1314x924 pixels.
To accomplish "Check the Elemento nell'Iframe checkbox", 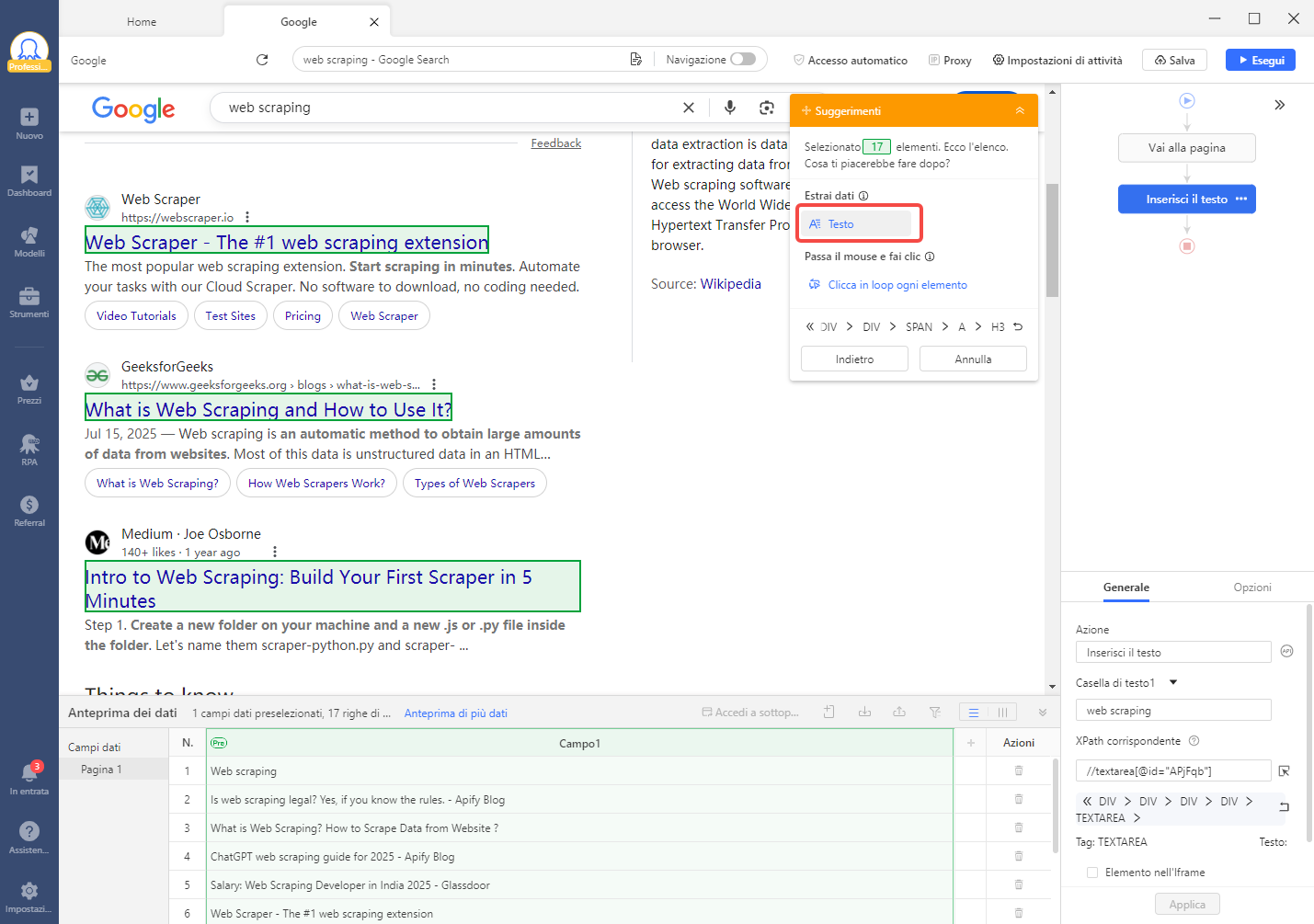I will tap(1092, 873).
